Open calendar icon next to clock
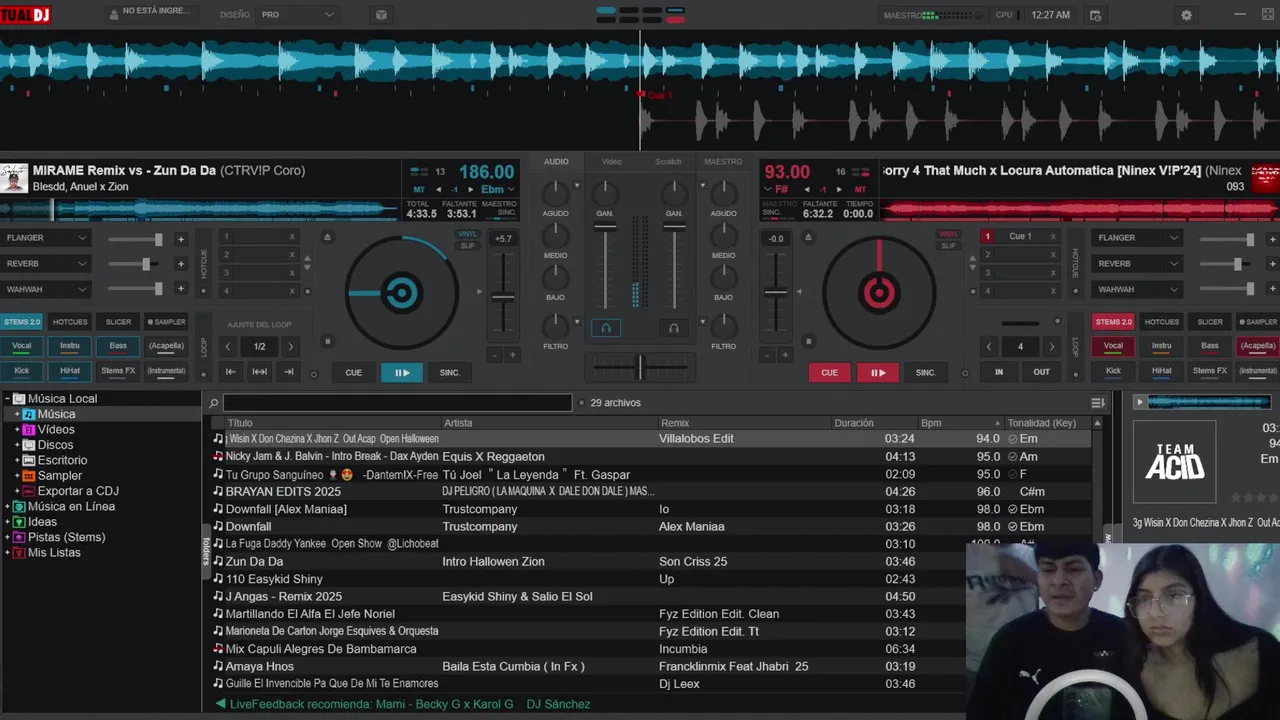Screen dimensions: 1280x720 1096,15
